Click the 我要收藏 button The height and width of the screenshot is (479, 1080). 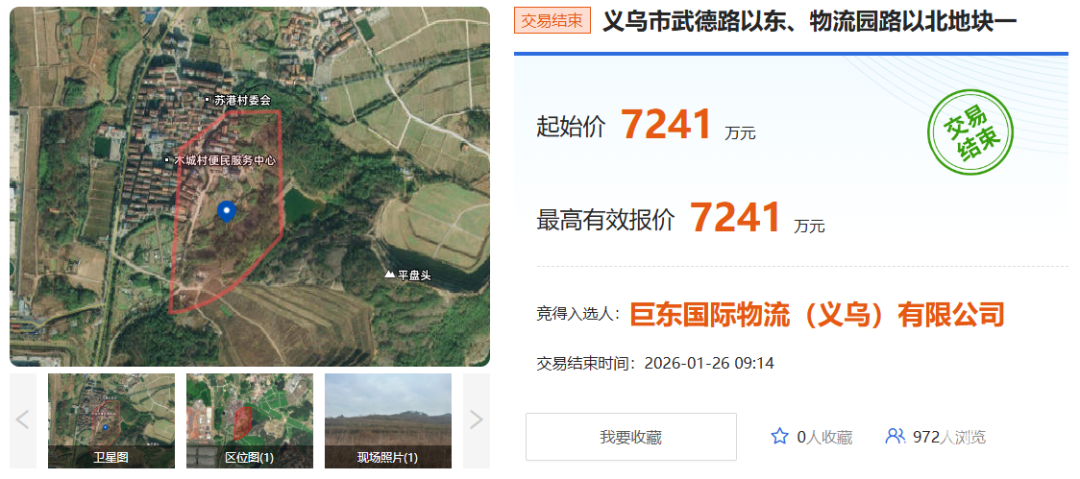(631, 437)
